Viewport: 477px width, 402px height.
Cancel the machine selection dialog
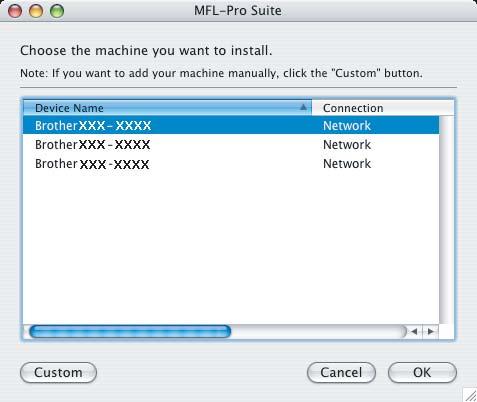click(x=341, y=372)
